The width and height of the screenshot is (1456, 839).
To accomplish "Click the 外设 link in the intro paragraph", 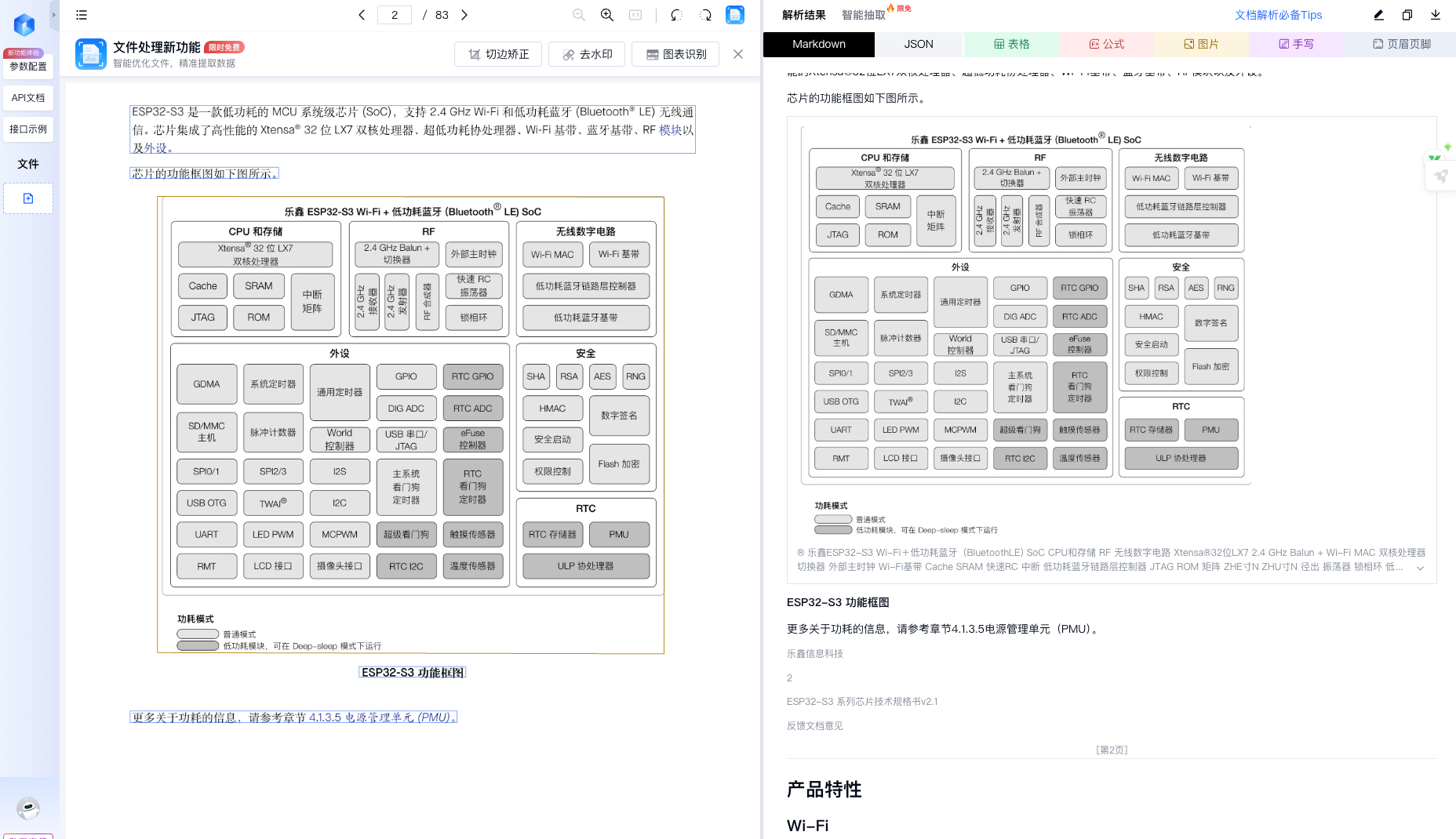I will [155, 147].
